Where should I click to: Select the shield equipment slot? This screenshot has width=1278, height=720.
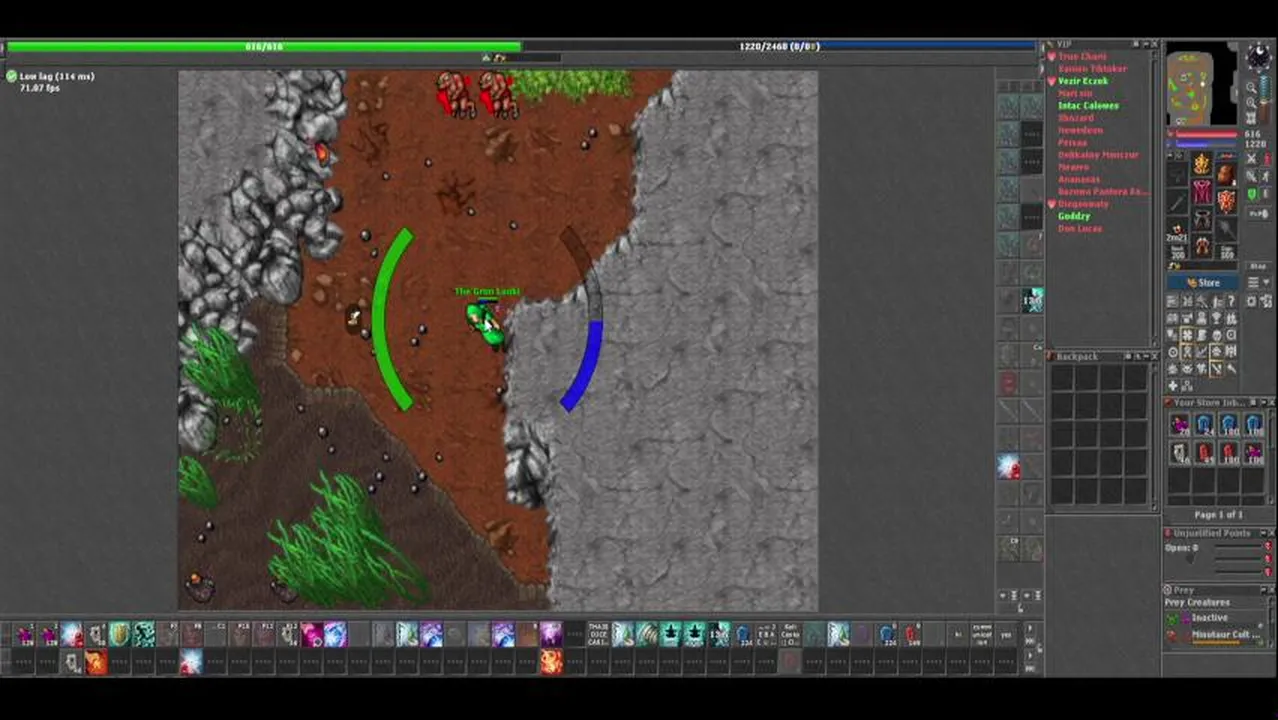pyautogui.click(x=1226, y=201)
